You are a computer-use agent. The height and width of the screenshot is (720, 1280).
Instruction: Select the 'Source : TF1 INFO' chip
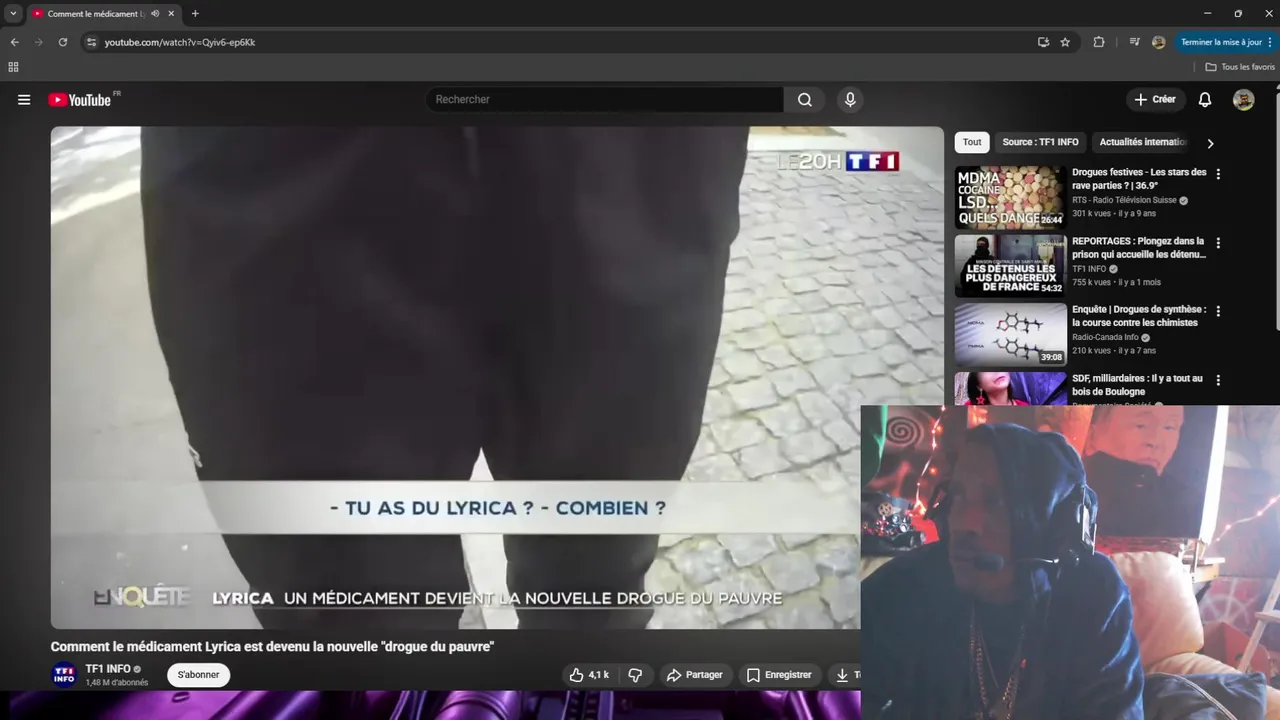[x=1040, y=142]
